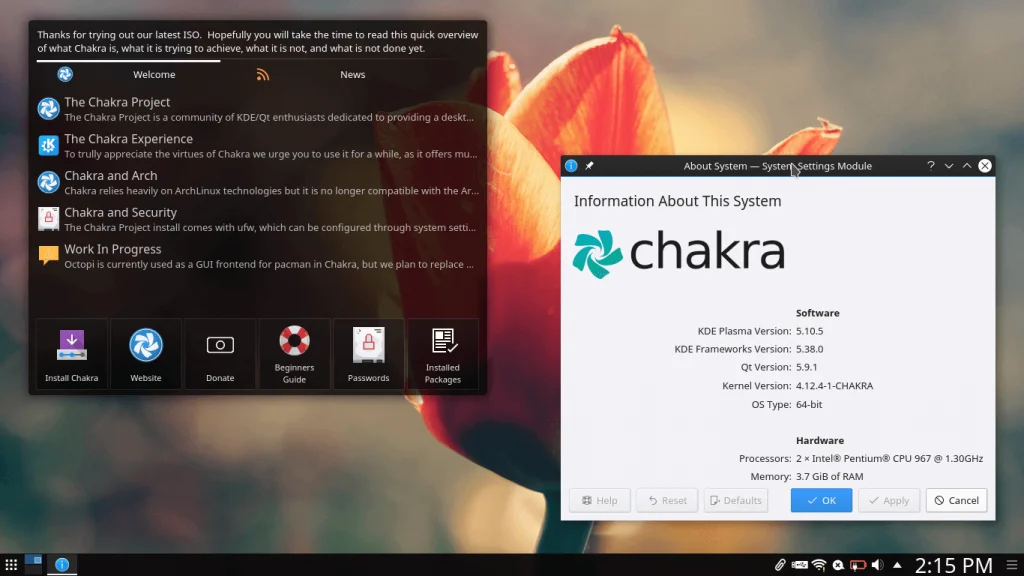Open the Installed Packages shortcut
The height and width of the screenshot is (576, 1024).
(443, 354)
